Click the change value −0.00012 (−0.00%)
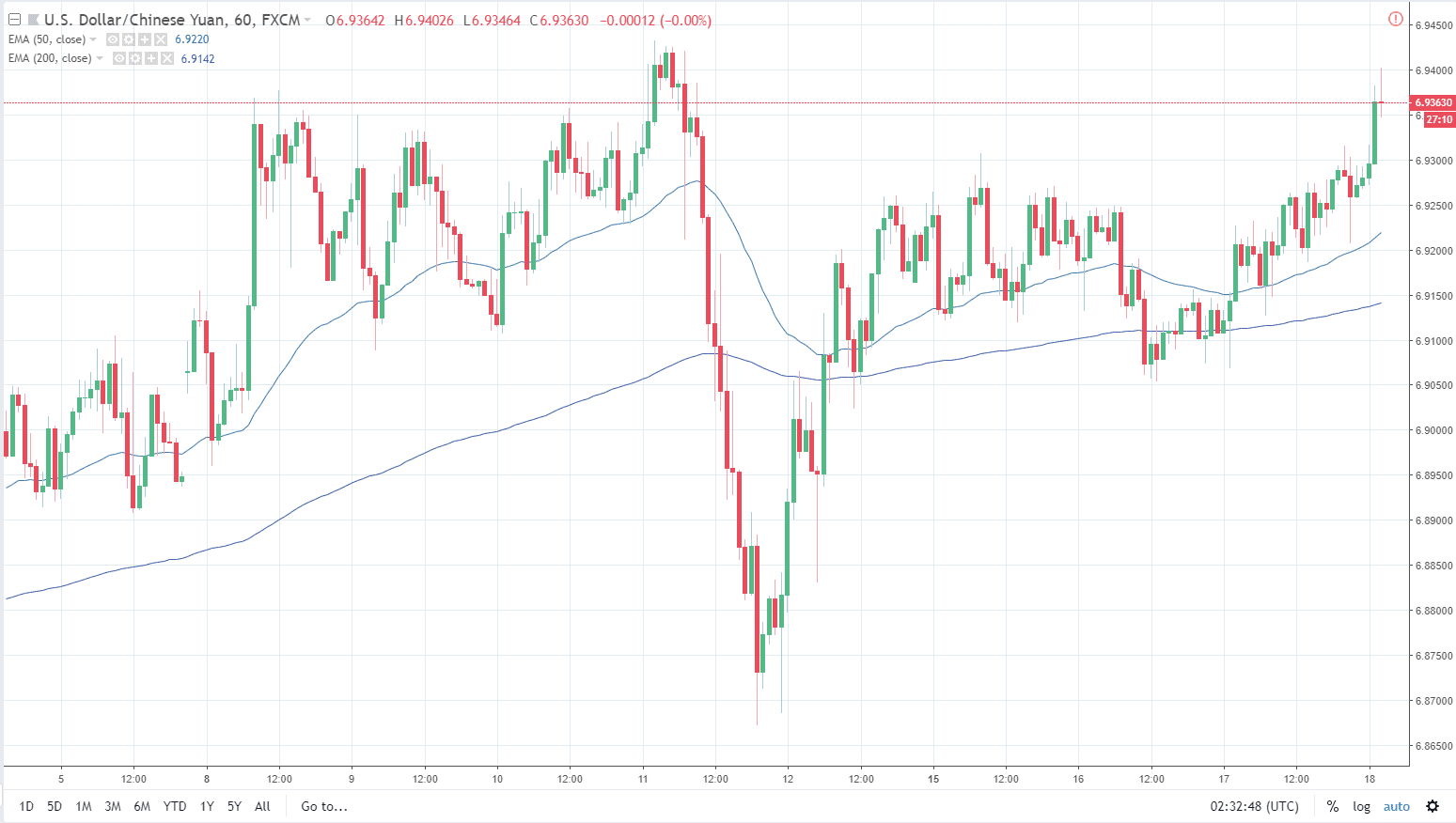Image resolution: width=1456 pixels, height=823 pixels. (x=655, y=21)
